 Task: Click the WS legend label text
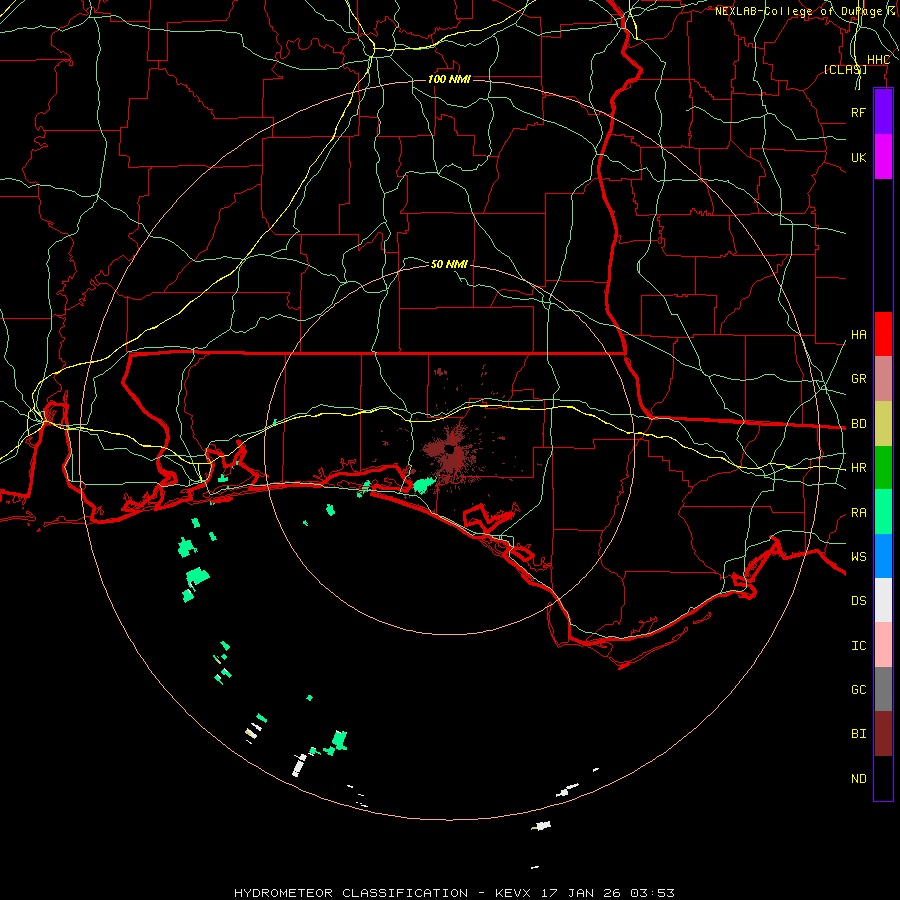click(858, 557)
